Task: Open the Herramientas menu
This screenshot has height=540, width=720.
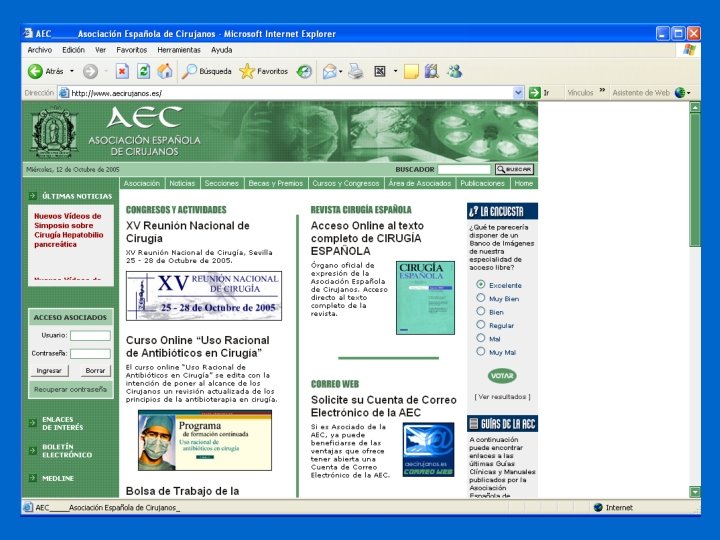Action: 179,50
